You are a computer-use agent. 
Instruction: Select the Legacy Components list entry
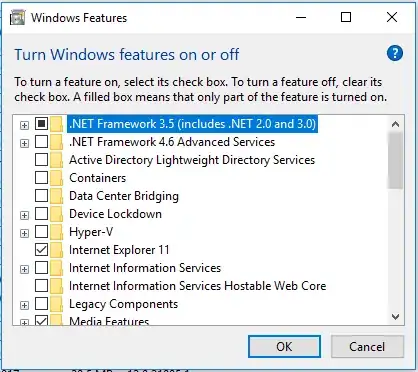(123, 304)
